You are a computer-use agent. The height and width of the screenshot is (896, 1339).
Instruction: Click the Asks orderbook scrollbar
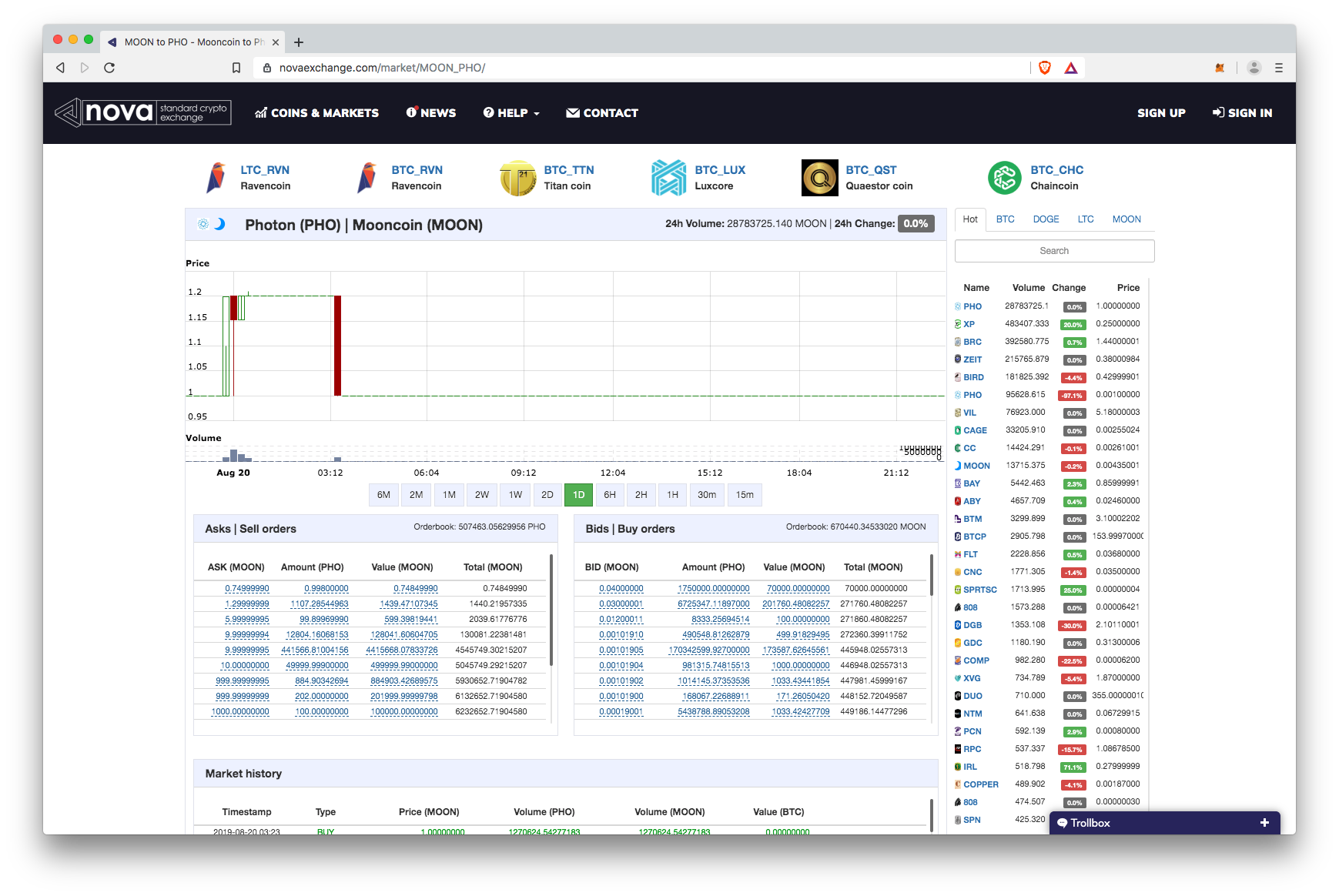(551, 610)
